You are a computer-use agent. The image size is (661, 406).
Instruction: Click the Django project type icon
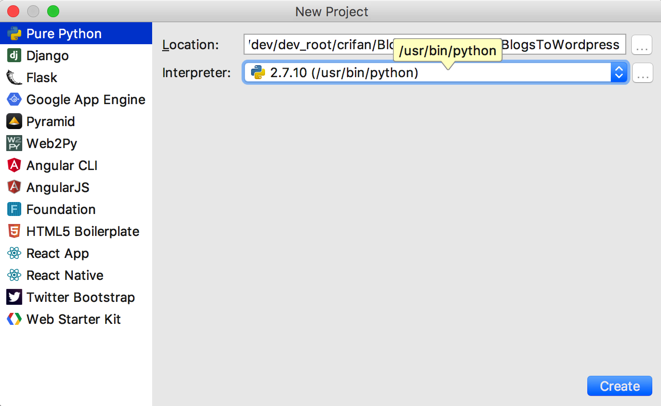coord(14,56)
